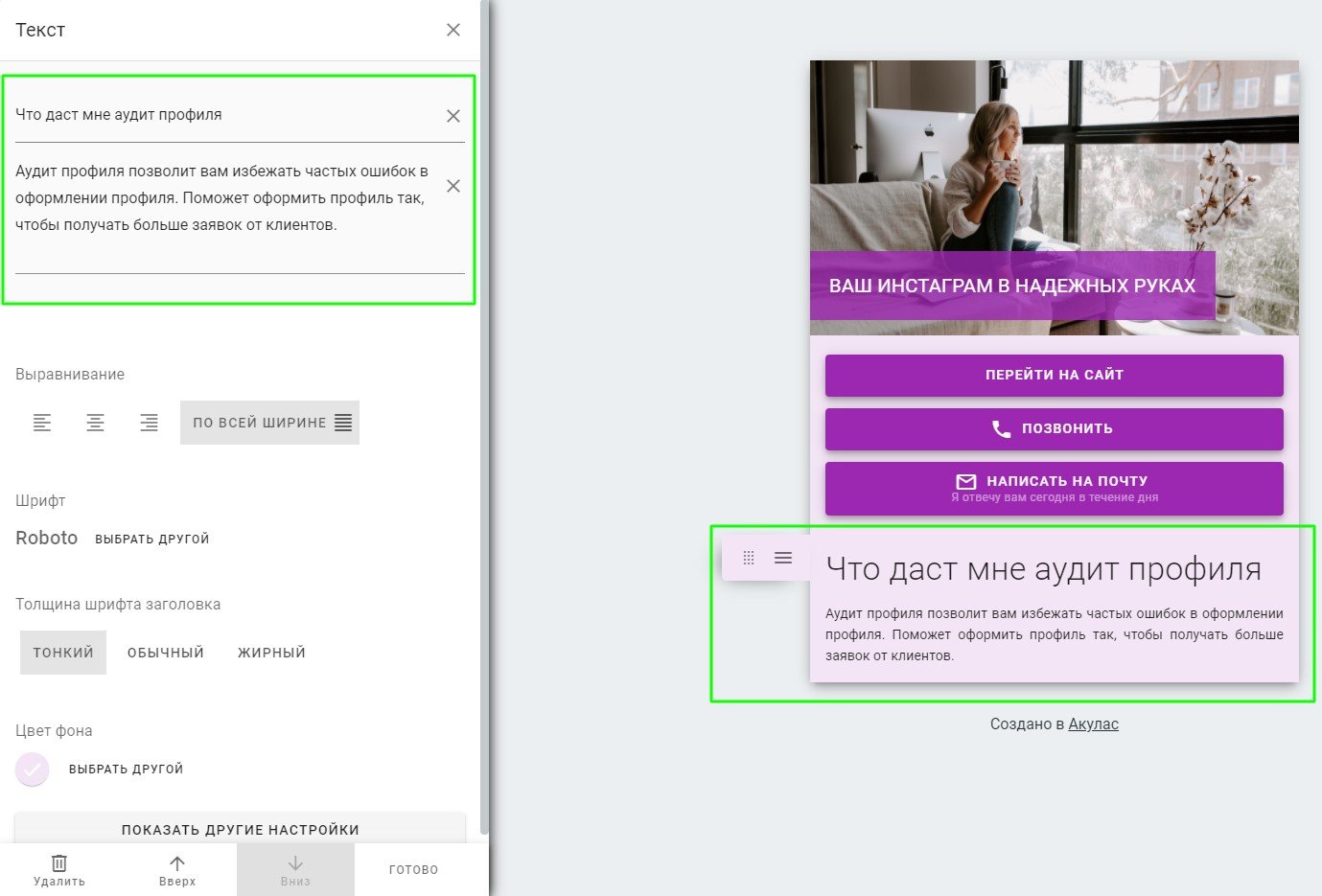Screen dimensions: 1322x896
Task: Click the pink background color swatch
Action: pyautogui.click(x=33, y=769)
